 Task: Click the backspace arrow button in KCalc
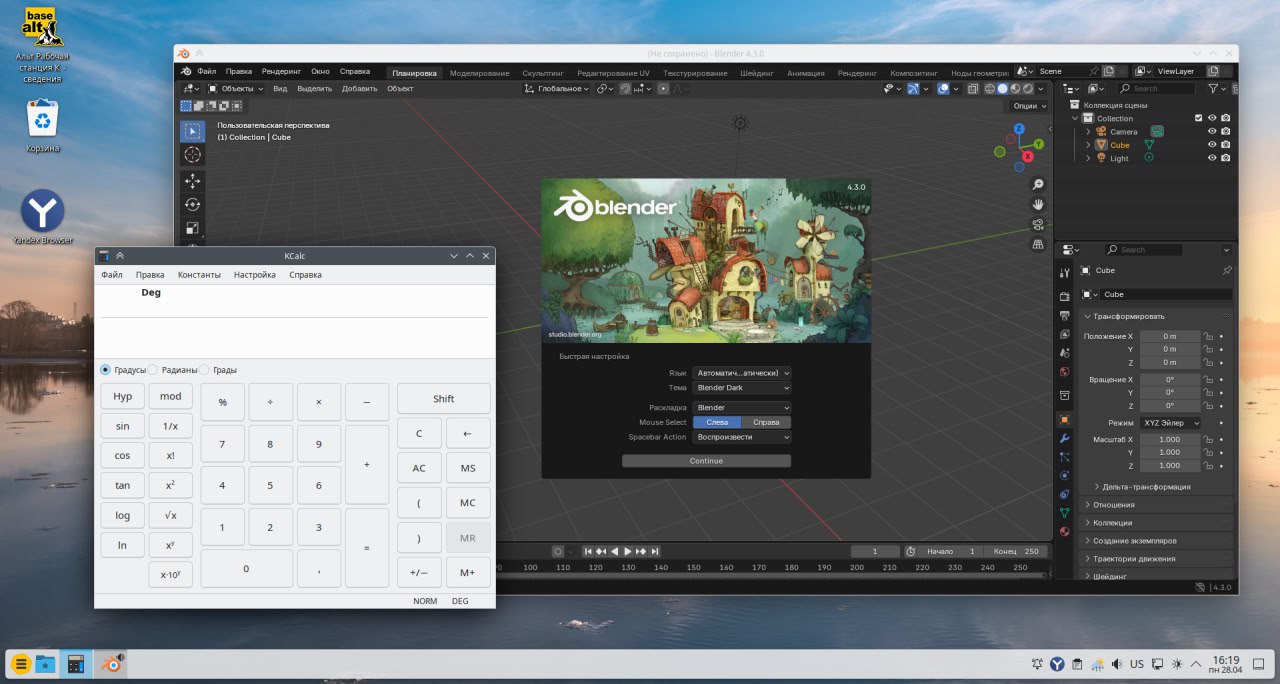tap(468, 433)
